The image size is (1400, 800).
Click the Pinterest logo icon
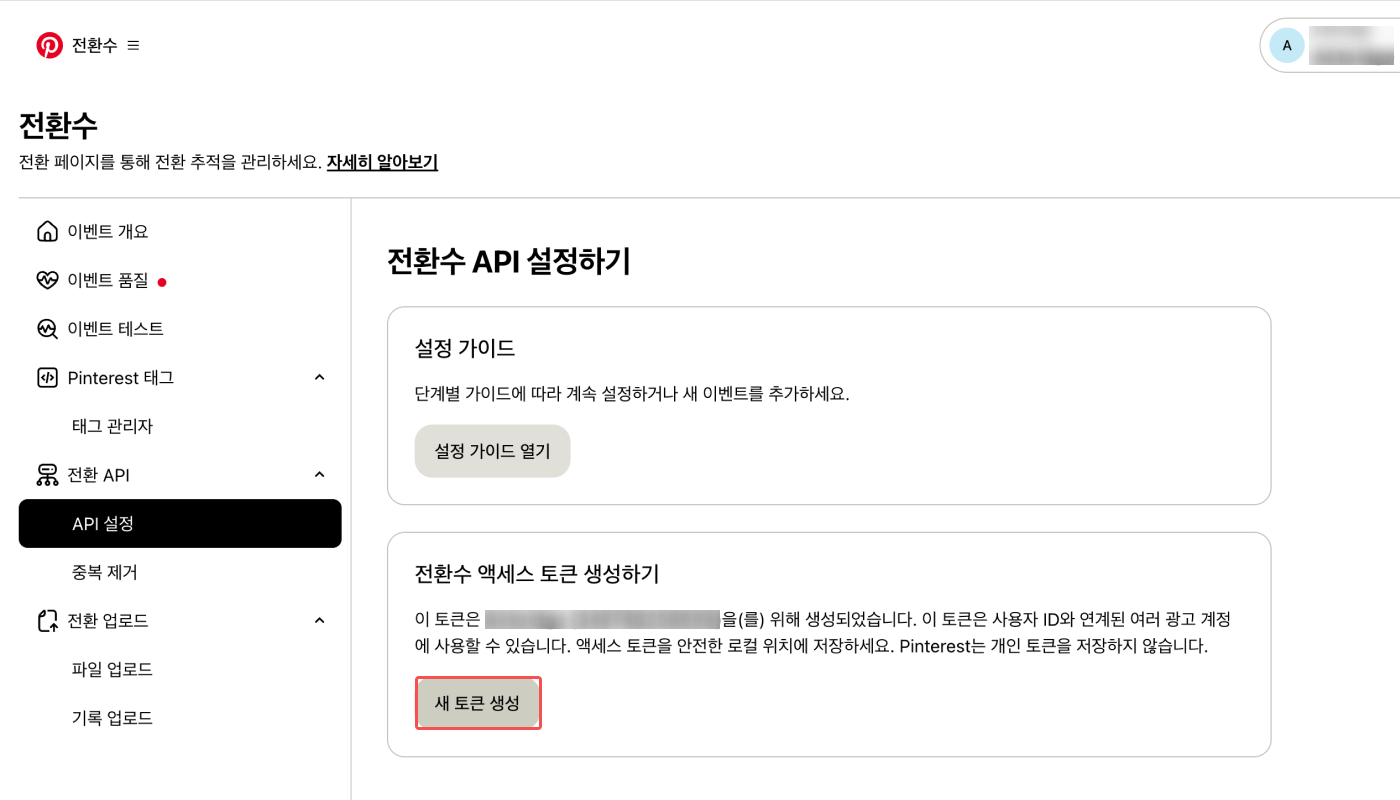click(49, 45)
